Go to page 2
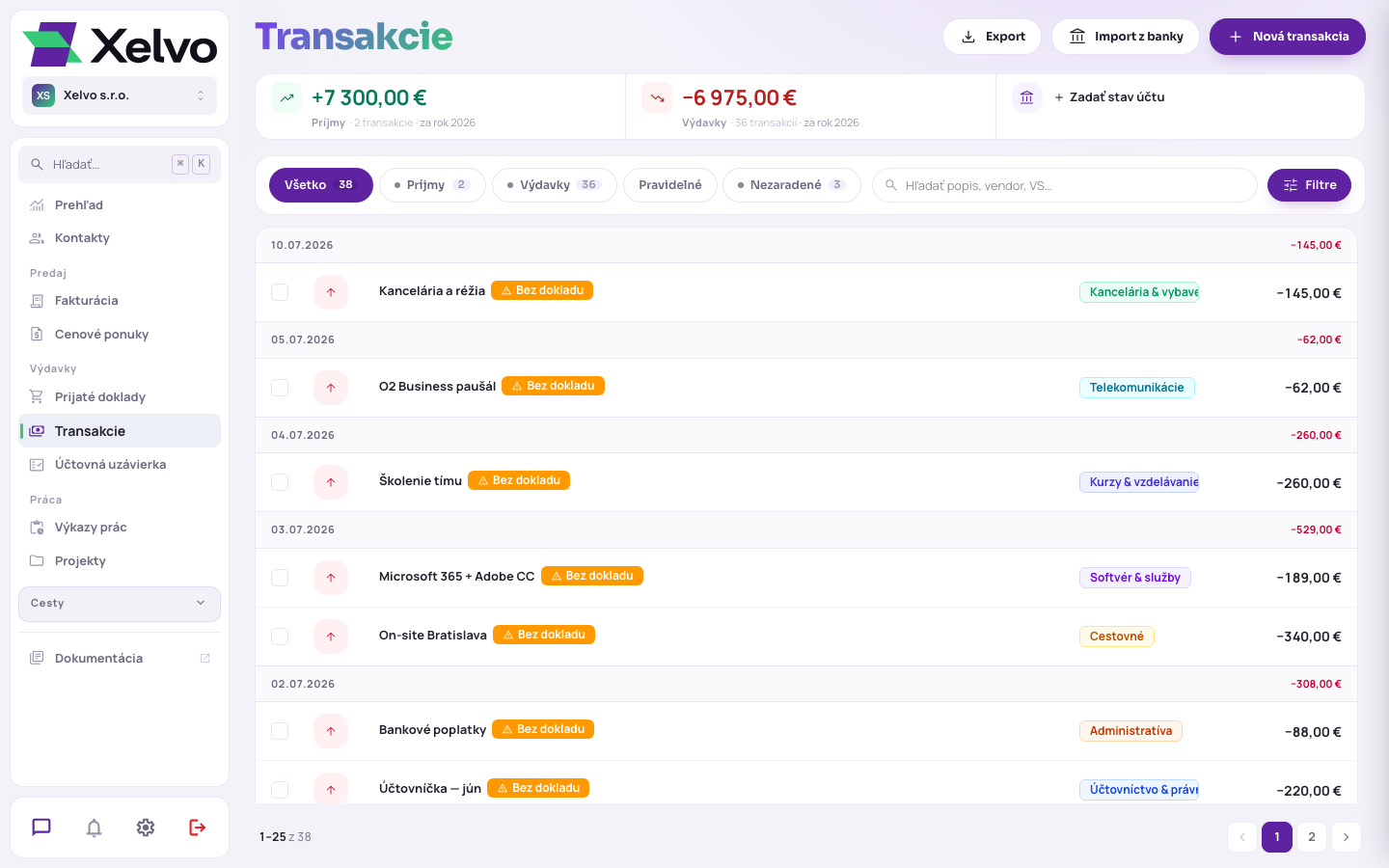This screenshot has width=1389, height=868. point(1312,837)
